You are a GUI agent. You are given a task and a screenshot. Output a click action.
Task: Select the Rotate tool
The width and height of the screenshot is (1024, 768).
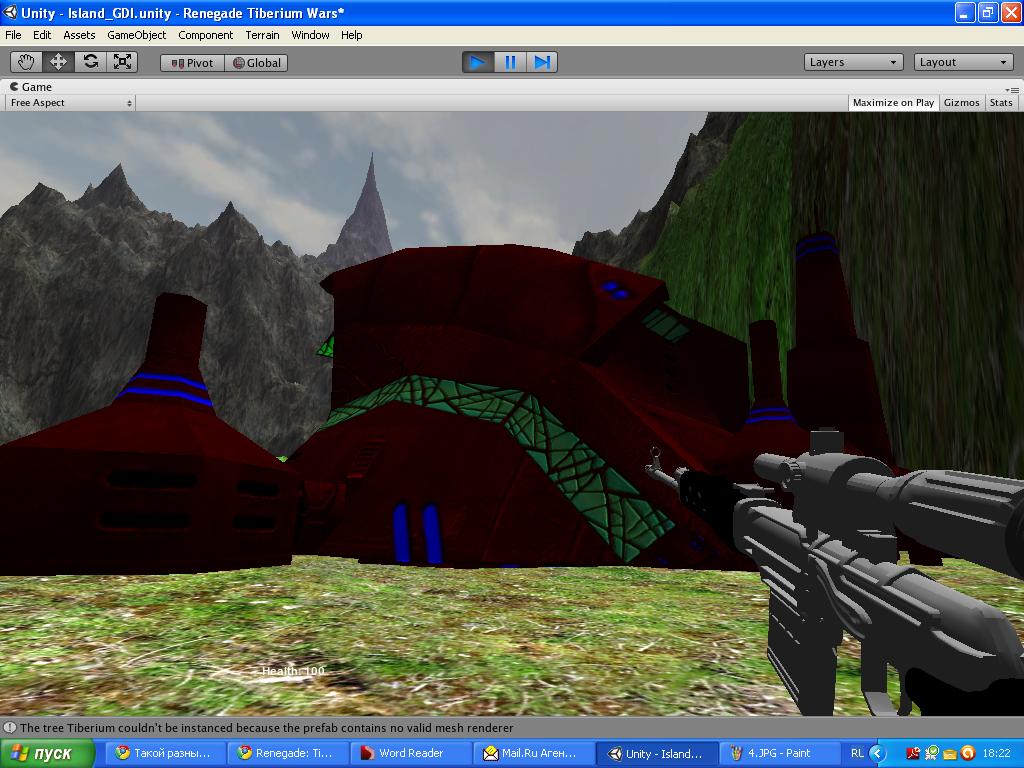click(x=91, y=62)
